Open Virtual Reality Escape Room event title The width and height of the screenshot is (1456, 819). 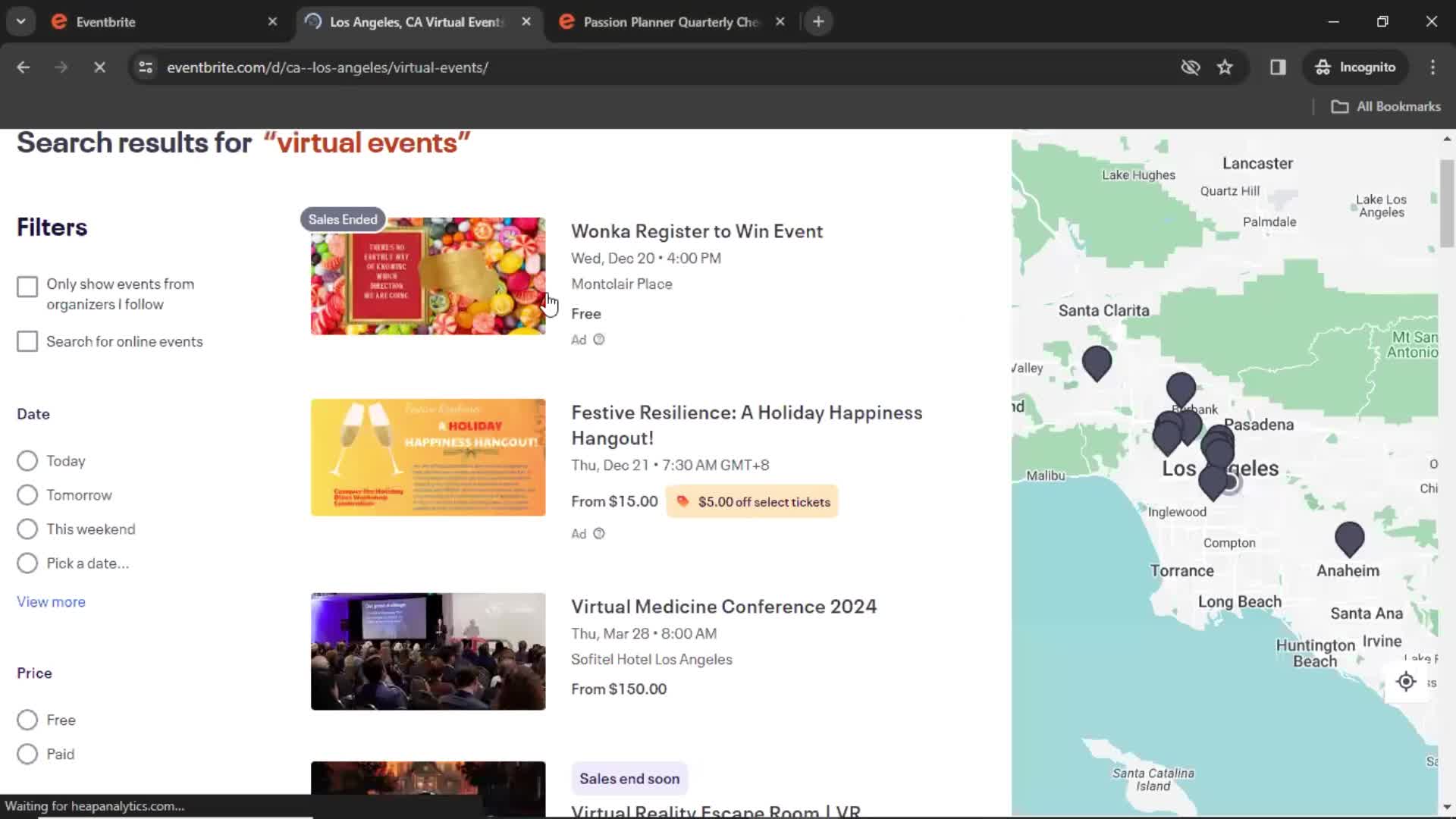pos(715,811)
